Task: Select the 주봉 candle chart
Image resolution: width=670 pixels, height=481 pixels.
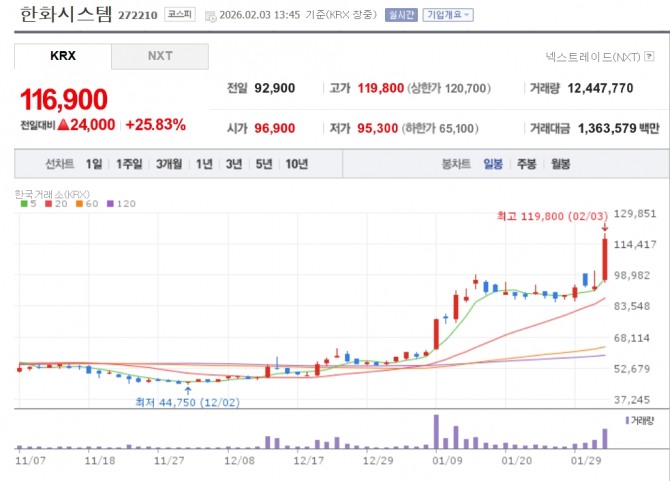Action: [x=526, y=164]
